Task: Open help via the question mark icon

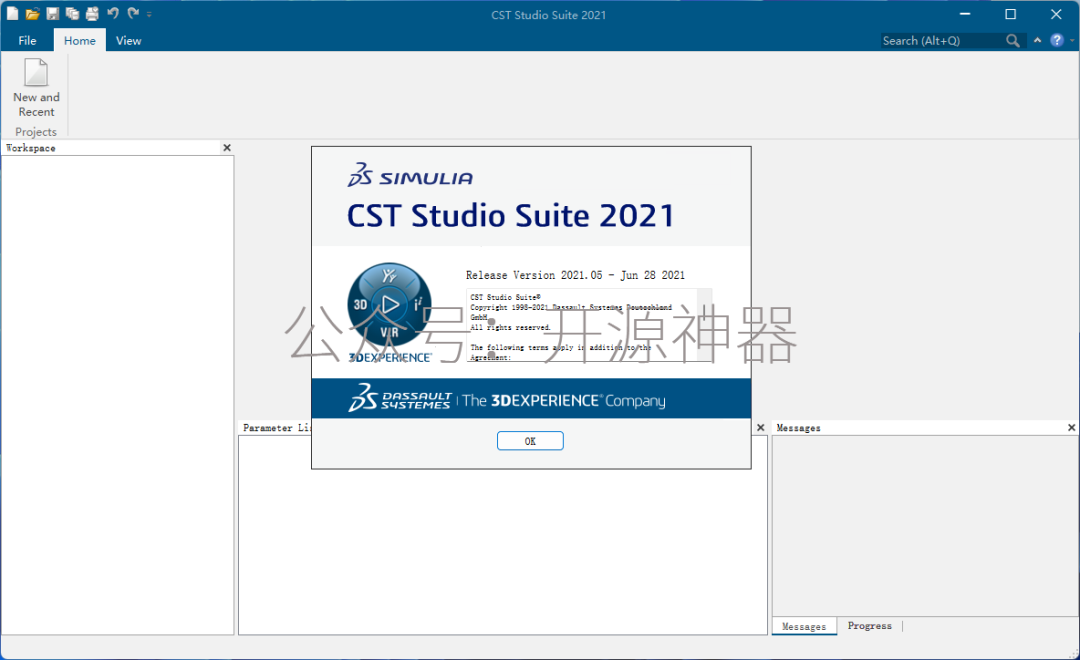Action: (1057, 41)
